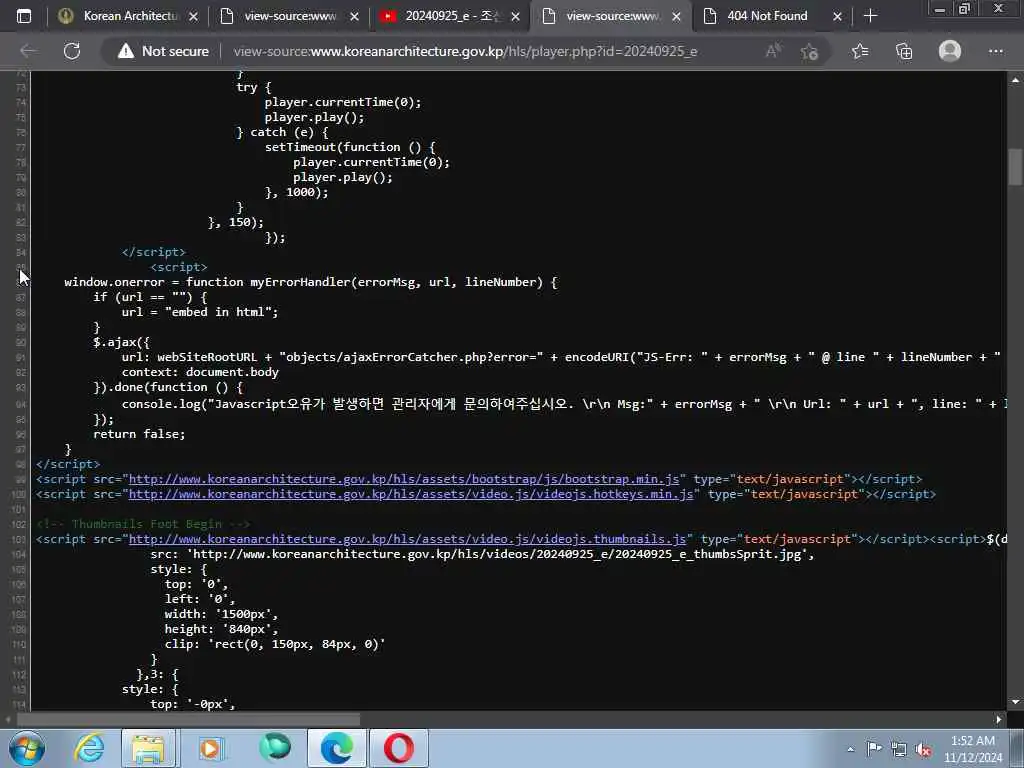The height and width of the screenshot is (768, 1024).
Task: Open the videojs.thumbnails.js script link
Action: (408, 539)
